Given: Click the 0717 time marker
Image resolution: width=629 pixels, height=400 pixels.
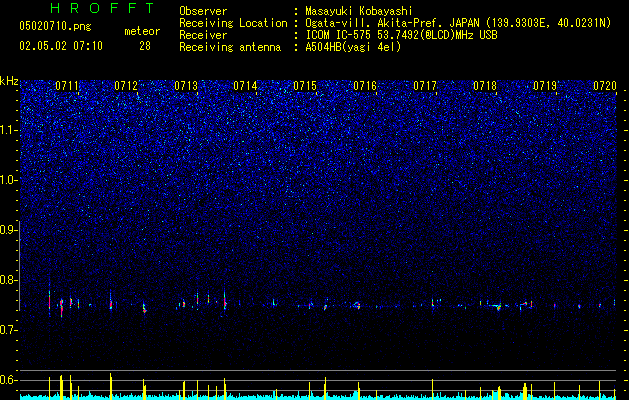Looking at the screenshot, I should (x=425, y=86).
